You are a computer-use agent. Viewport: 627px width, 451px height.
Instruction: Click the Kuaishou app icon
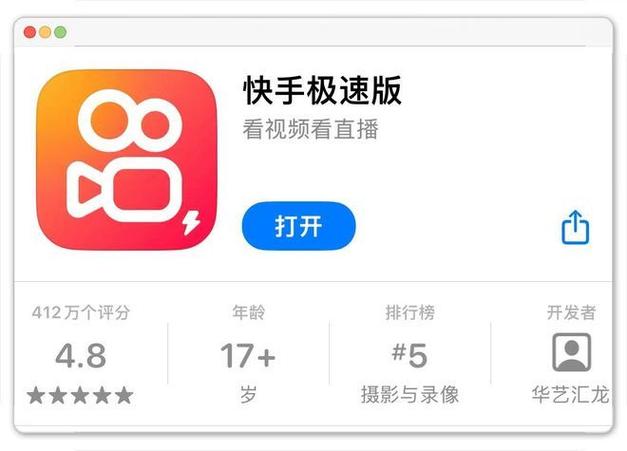(x=126, y=160)
